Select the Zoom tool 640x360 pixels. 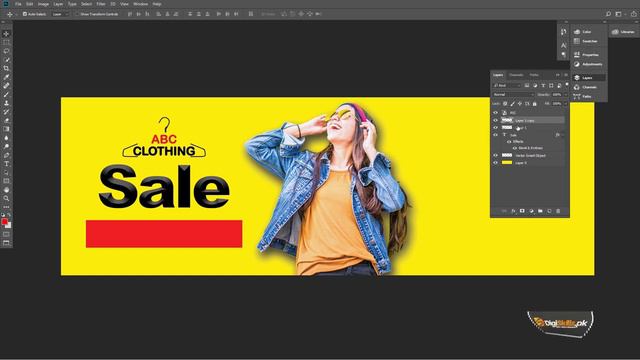click(6, 198)
